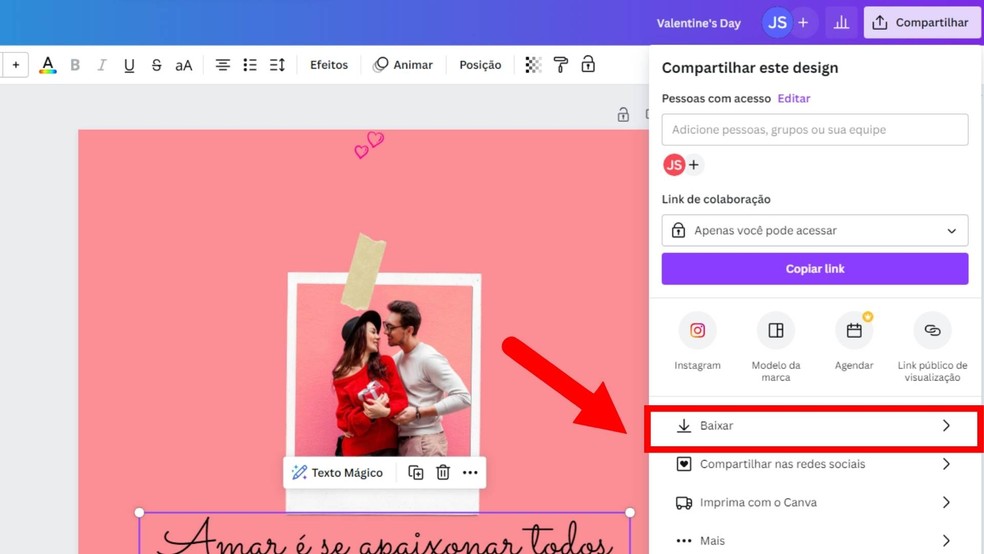Select the couple photo on canvas

coord(383,370)
